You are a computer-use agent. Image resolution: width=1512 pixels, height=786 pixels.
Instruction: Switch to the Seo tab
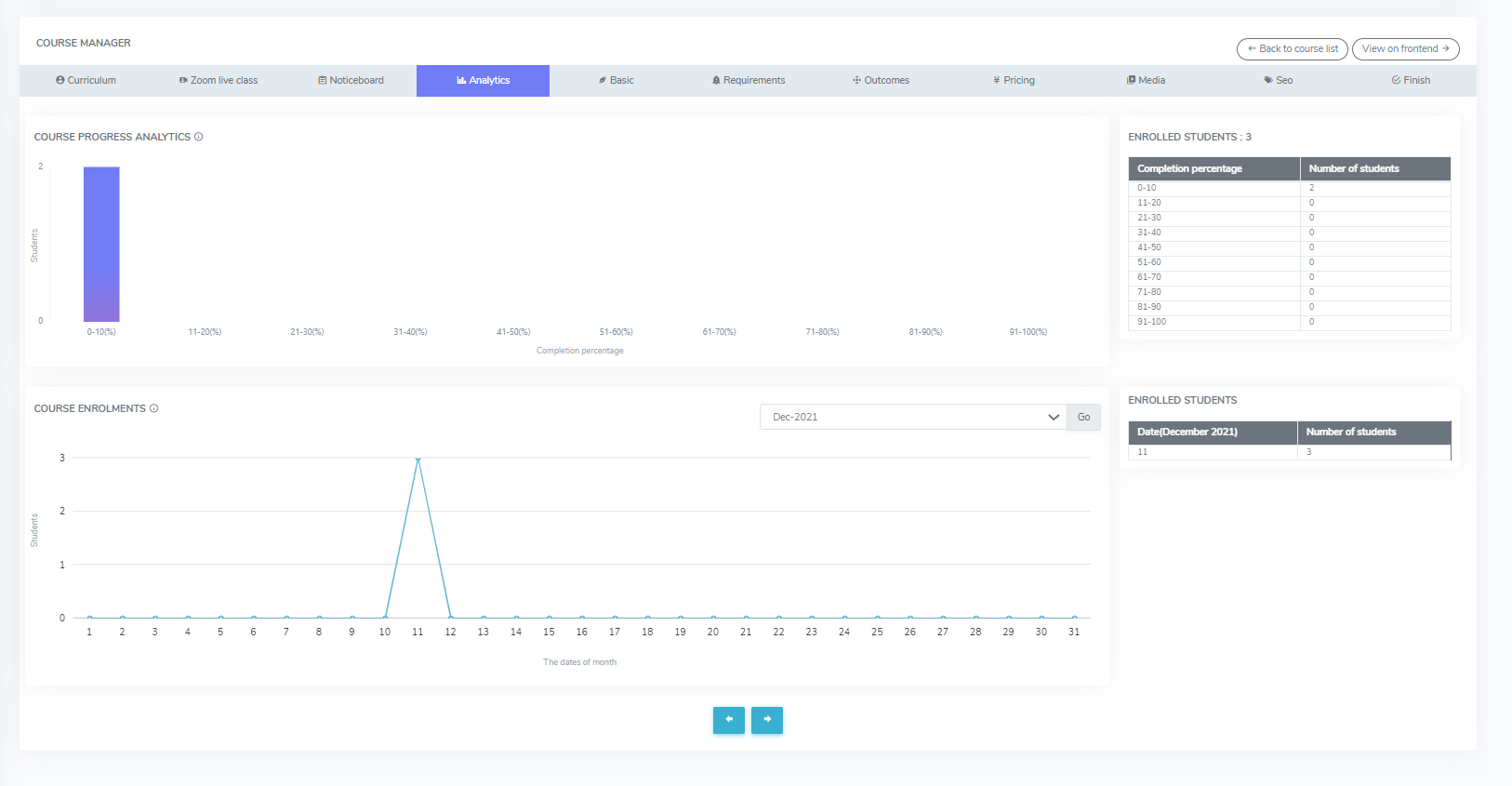point(1278,80)
